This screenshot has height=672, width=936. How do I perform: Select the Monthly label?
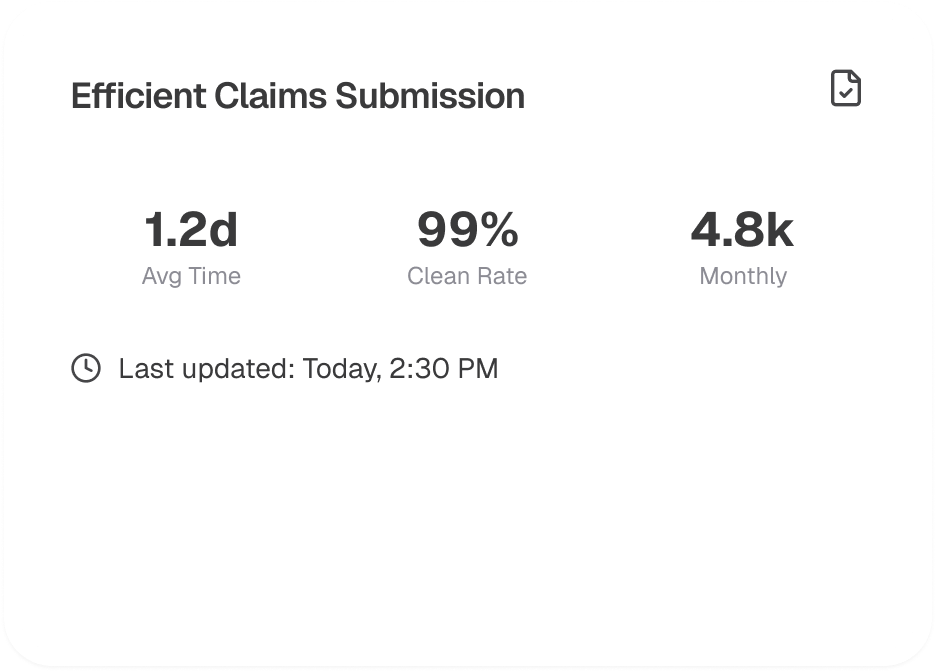743,276
